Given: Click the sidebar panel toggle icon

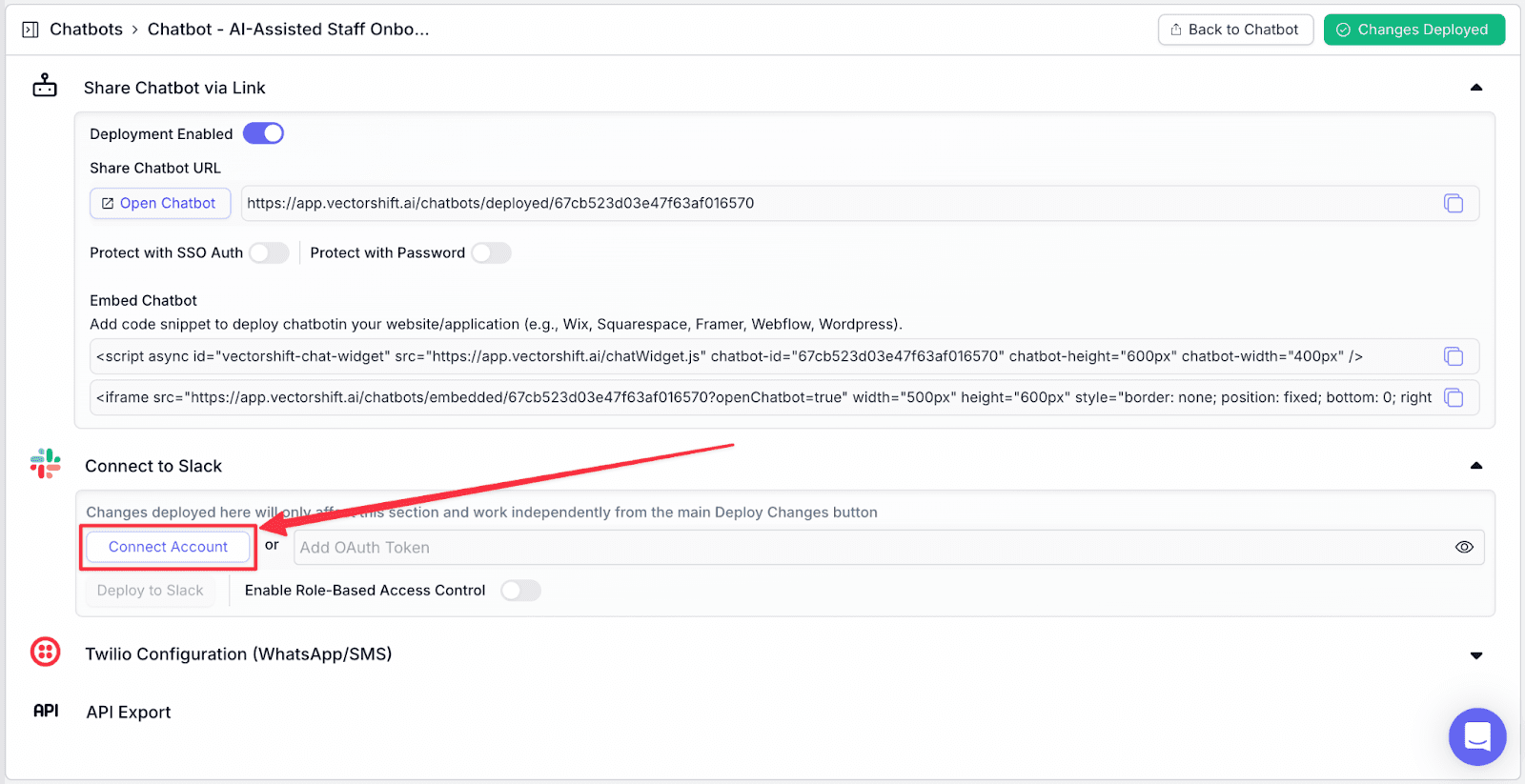Looking at the screenshot, I should (30, 30).
